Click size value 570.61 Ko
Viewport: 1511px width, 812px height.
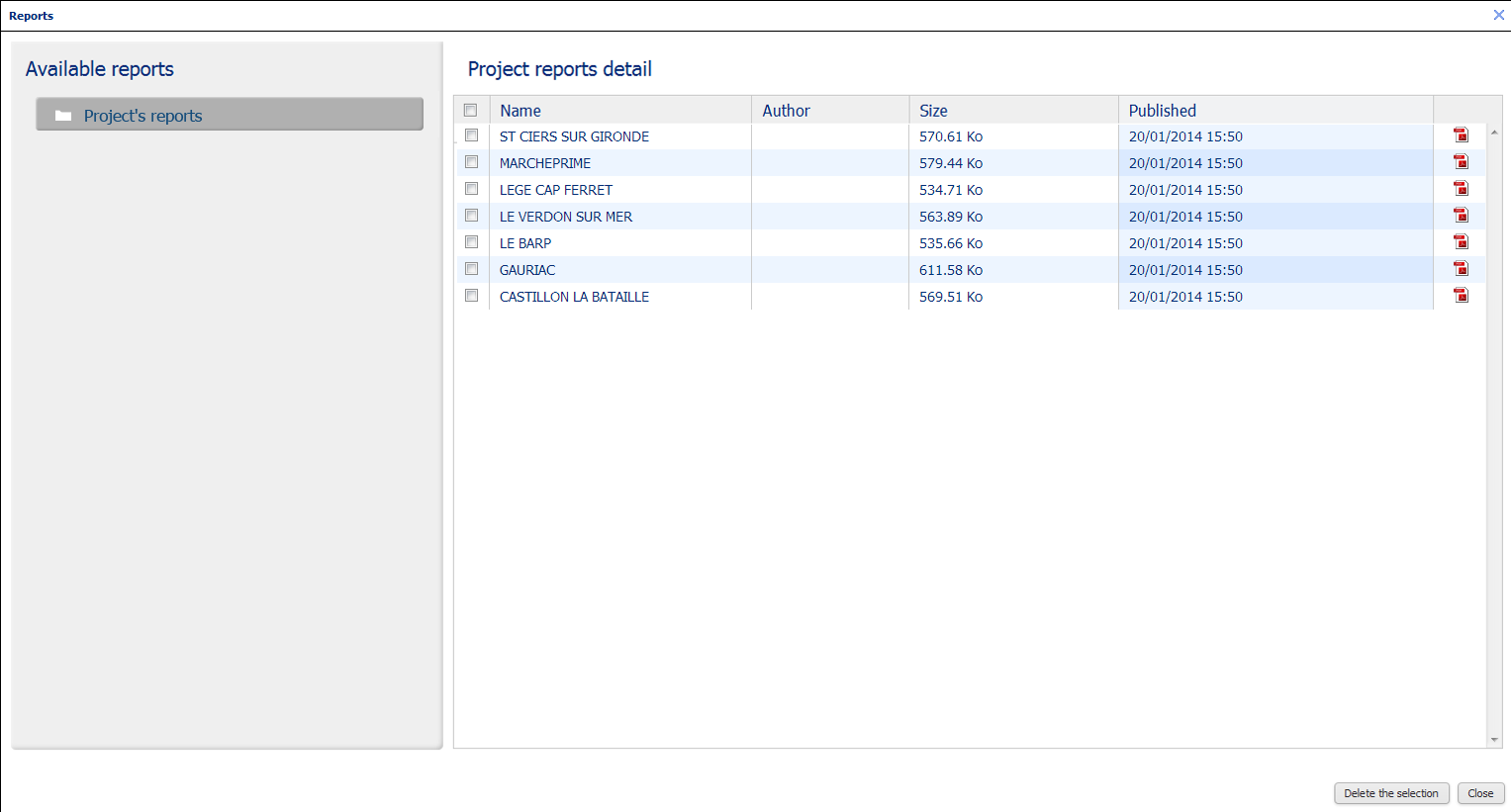pos(951,136)
